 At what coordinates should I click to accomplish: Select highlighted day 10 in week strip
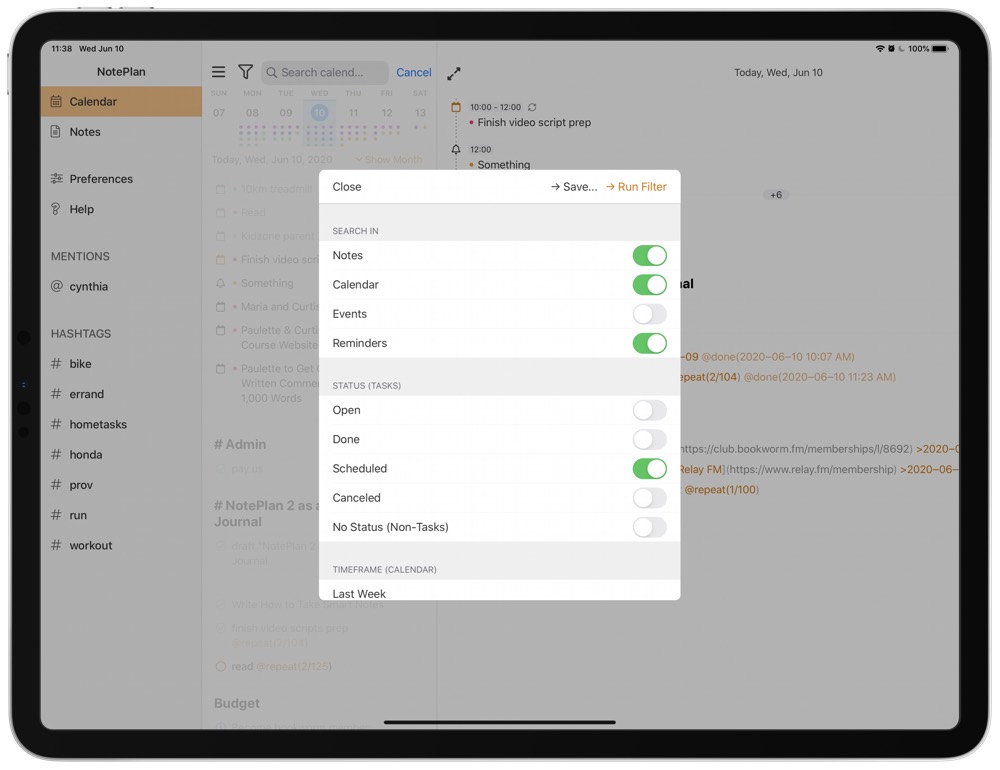(x=320, y=113)
